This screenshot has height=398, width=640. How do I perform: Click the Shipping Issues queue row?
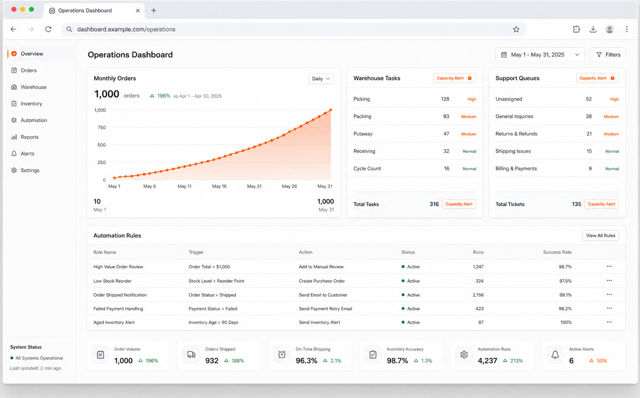coord(557,151)
